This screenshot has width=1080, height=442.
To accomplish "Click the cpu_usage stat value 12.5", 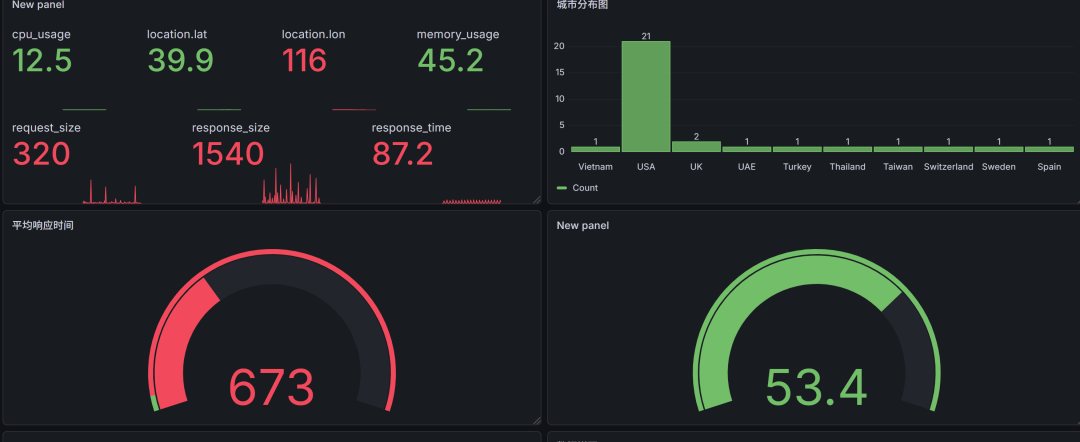I will (42, 61).
